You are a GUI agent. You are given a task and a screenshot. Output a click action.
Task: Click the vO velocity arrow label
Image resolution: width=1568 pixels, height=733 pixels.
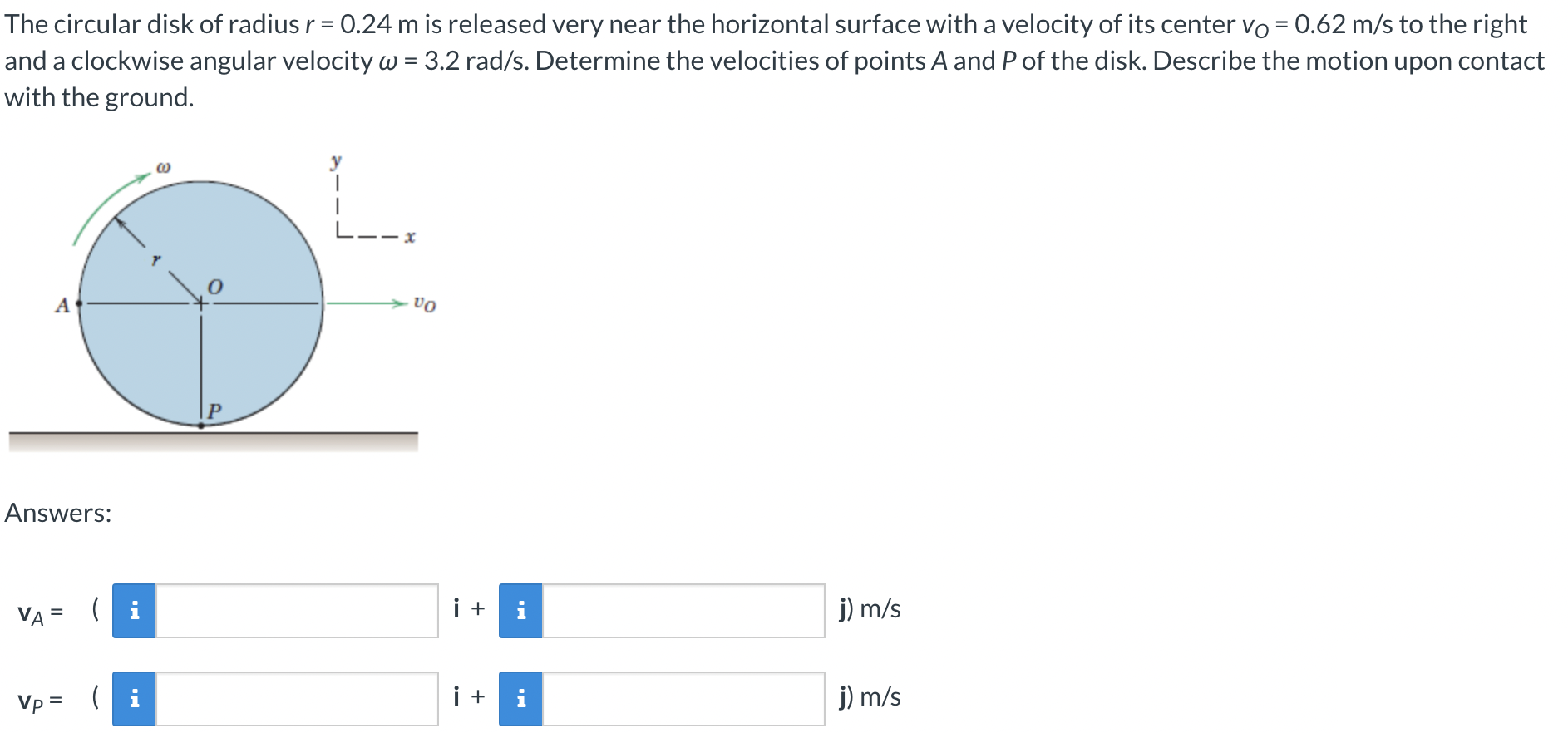pos(424,304)
